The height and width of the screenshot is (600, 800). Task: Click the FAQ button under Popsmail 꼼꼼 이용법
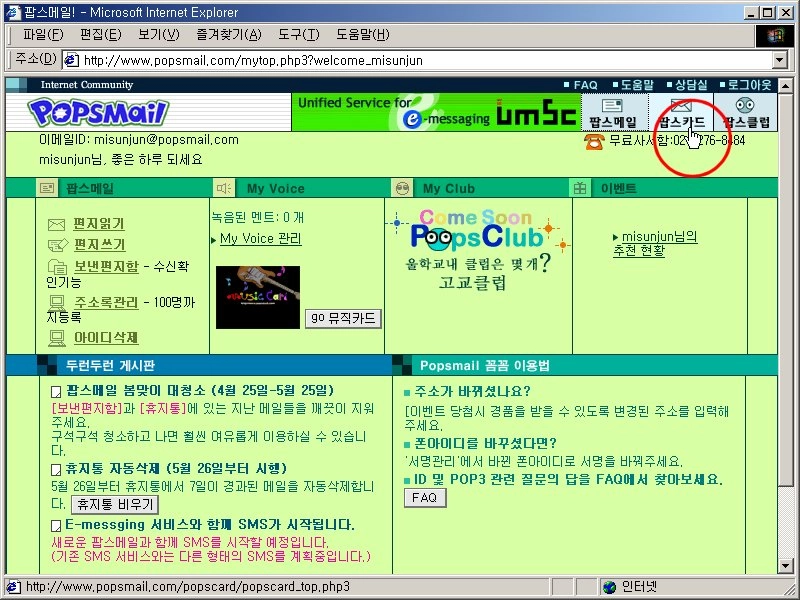click(425, 497)
